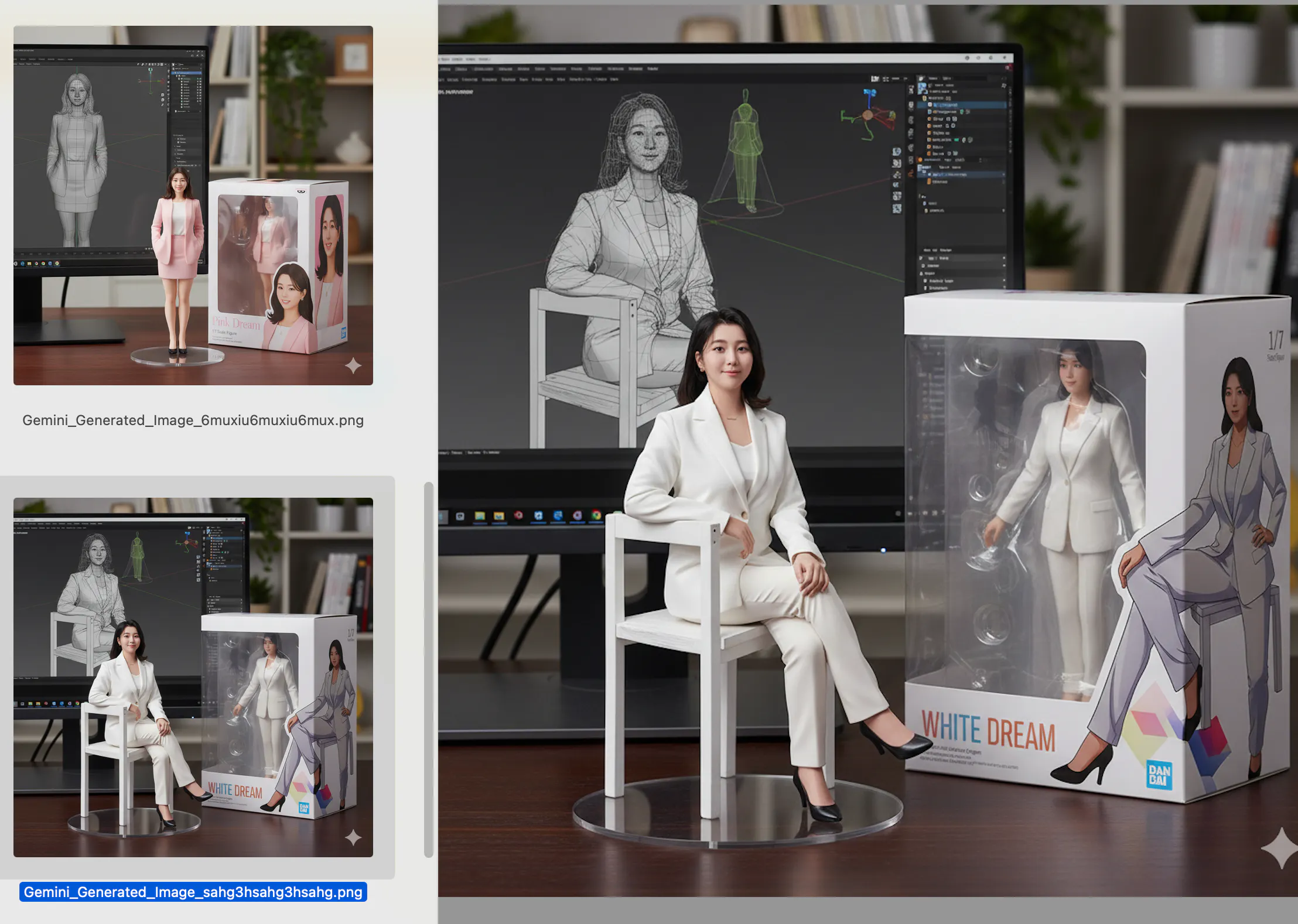1298x924 pixels.
Task: Click the Gemini_Generated_Image_6muxiu6muxiu6mux.png filename
Action: (193, 420)
